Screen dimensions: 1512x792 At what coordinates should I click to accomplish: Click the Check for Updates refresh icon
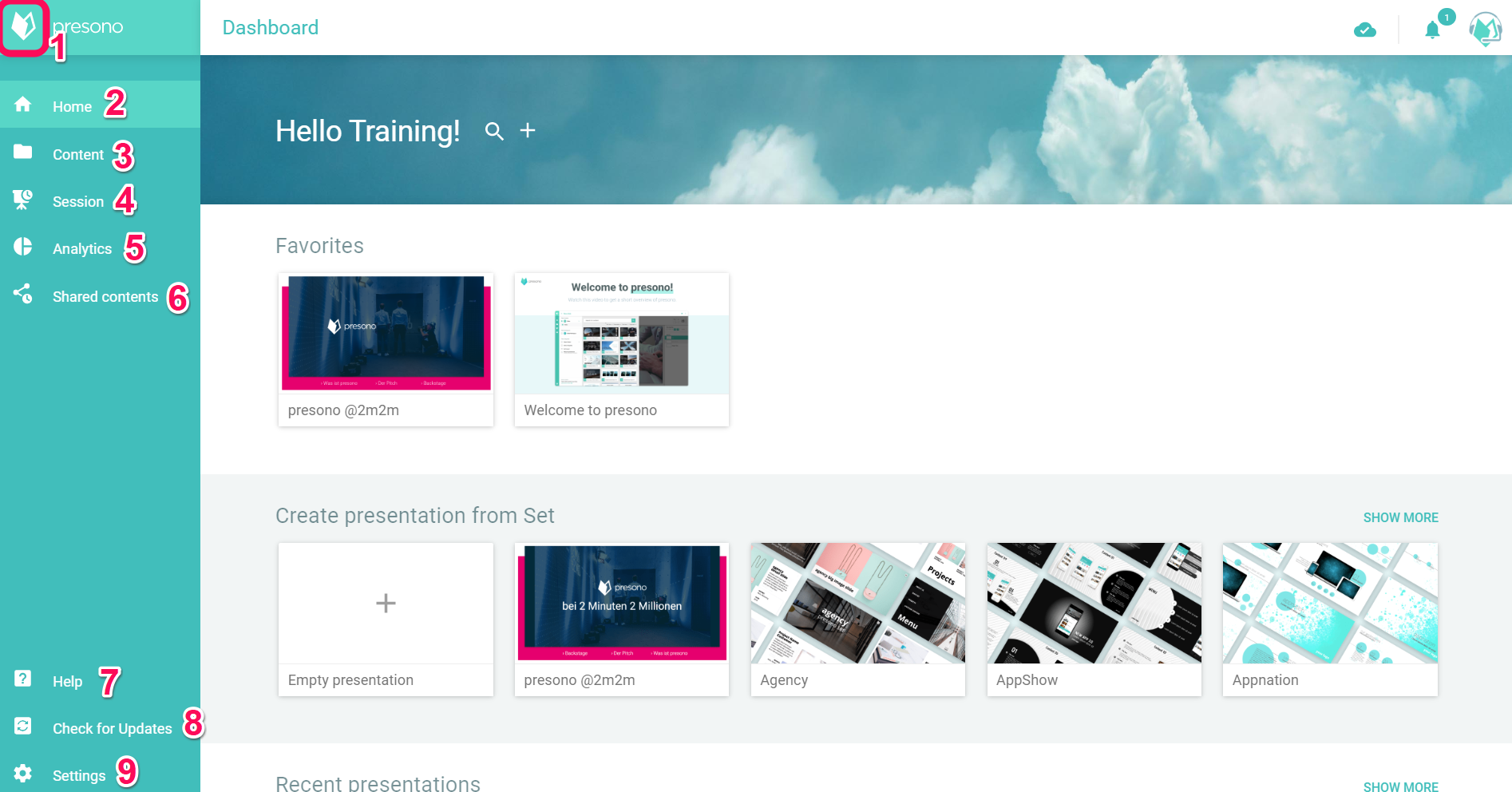[23, 726]
